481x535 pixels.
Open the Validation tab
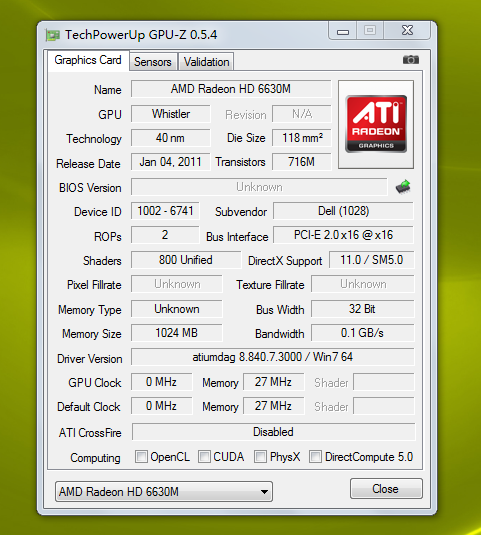[206, 62]
